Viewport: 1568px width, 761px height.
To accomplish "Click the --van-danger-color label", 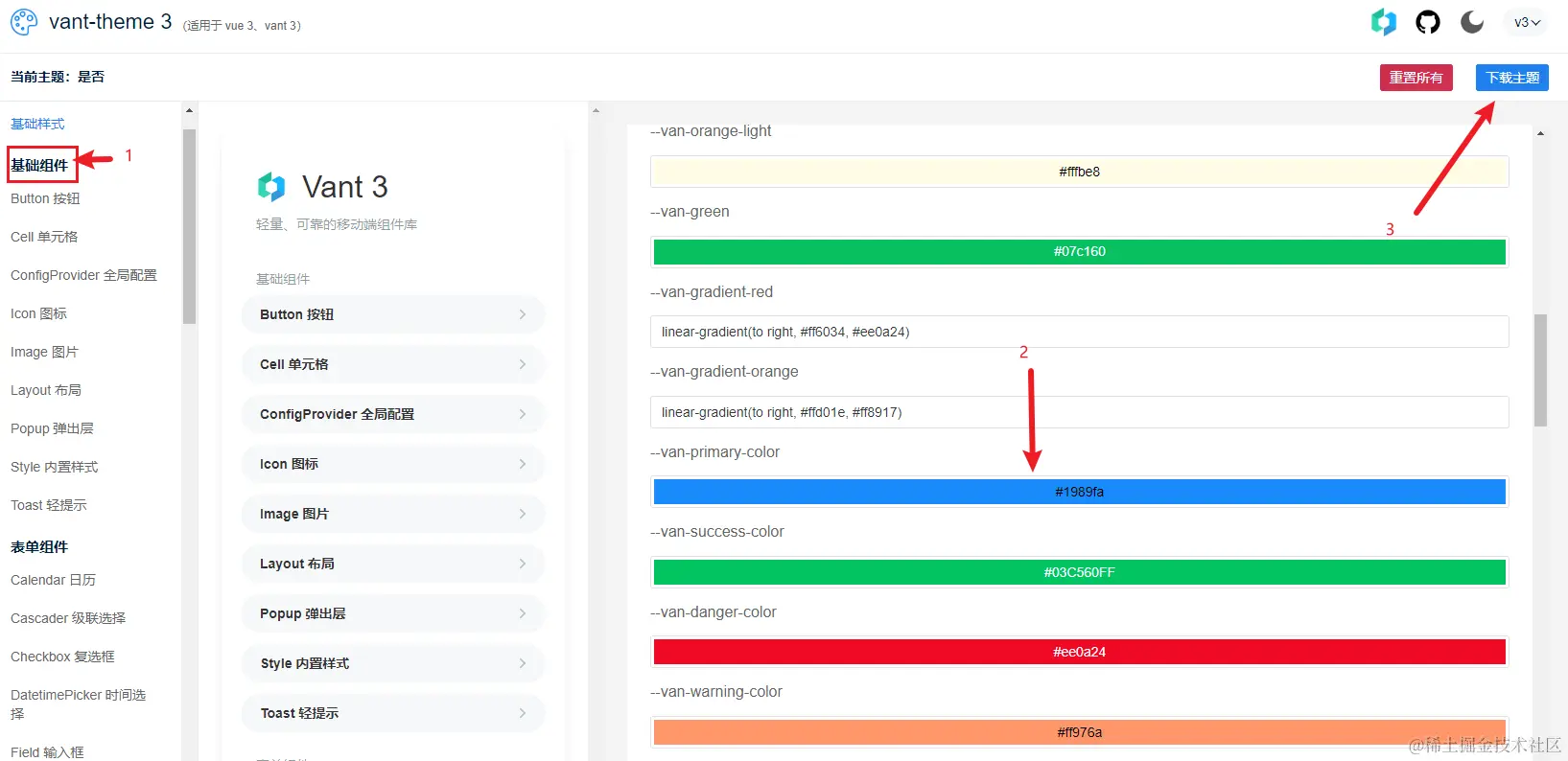I will [714, 612].
